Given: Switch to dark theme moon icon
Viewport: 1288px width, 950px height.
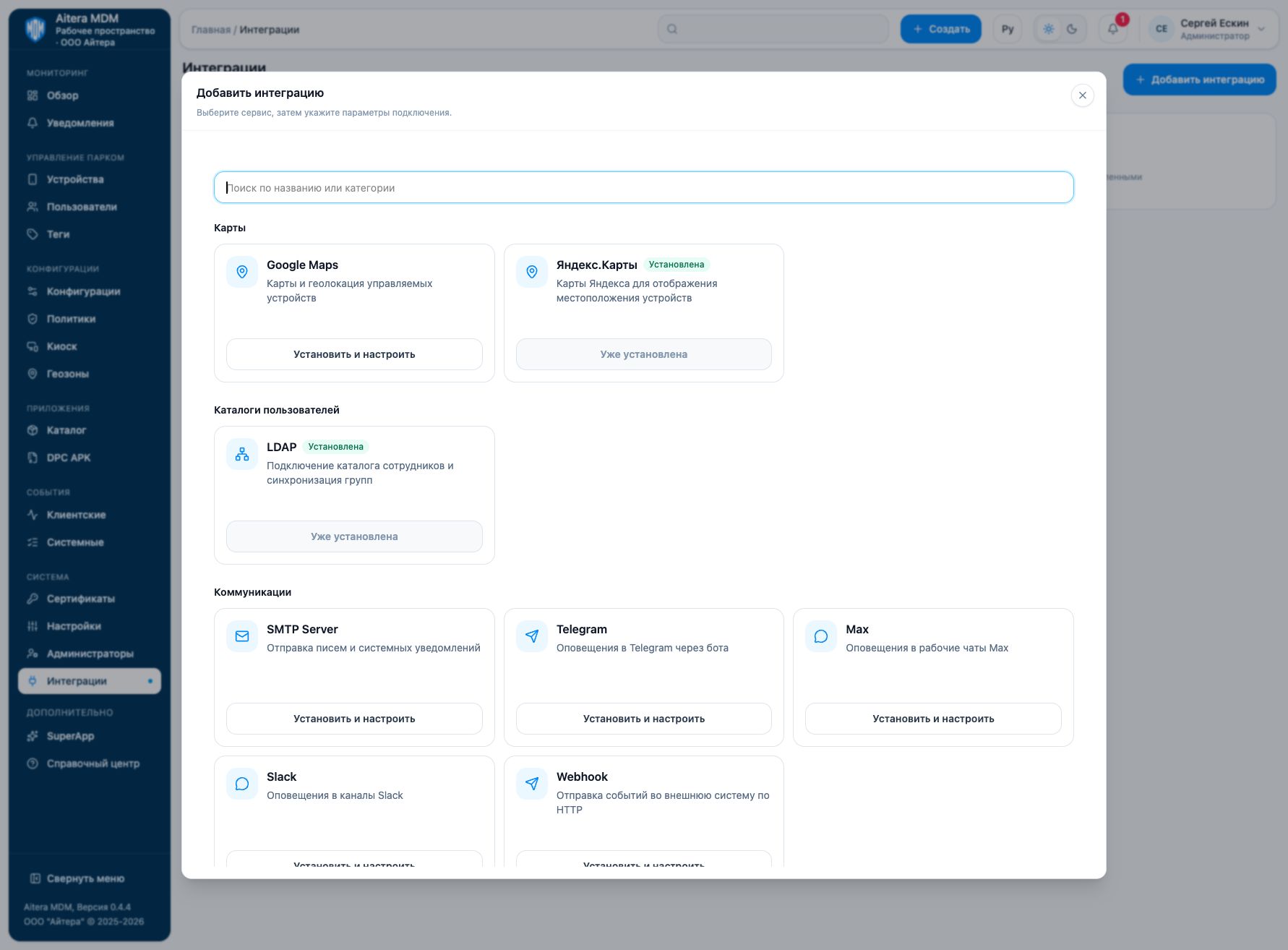Looking at the screenshot, I should point(1072,29).
